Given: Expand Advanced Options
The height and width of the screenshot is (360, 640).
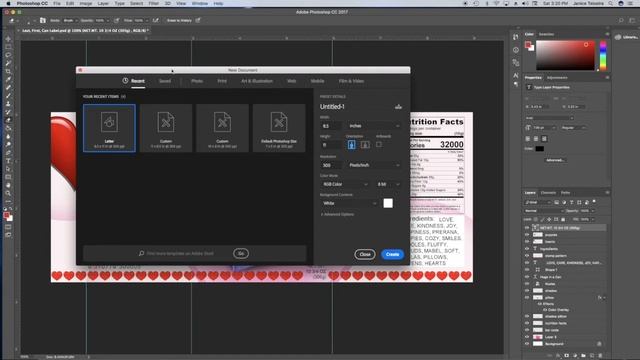Looking at the screenshot, I should [x=338, y=214].
